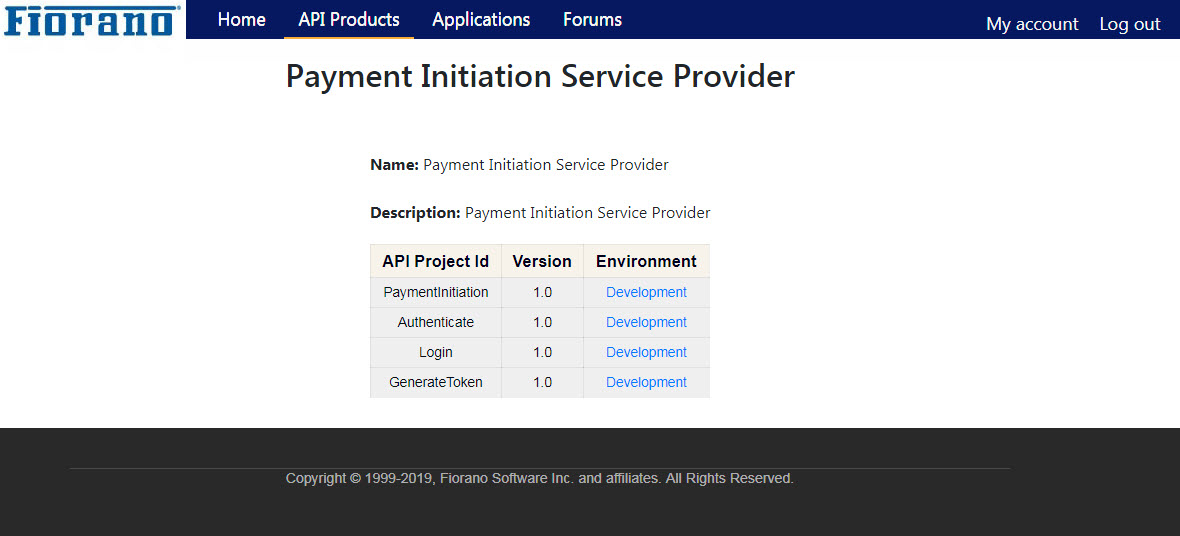Viewport: 1180px width, 536px height.
Task: Click the Environment column header
Action: point(646,261)
